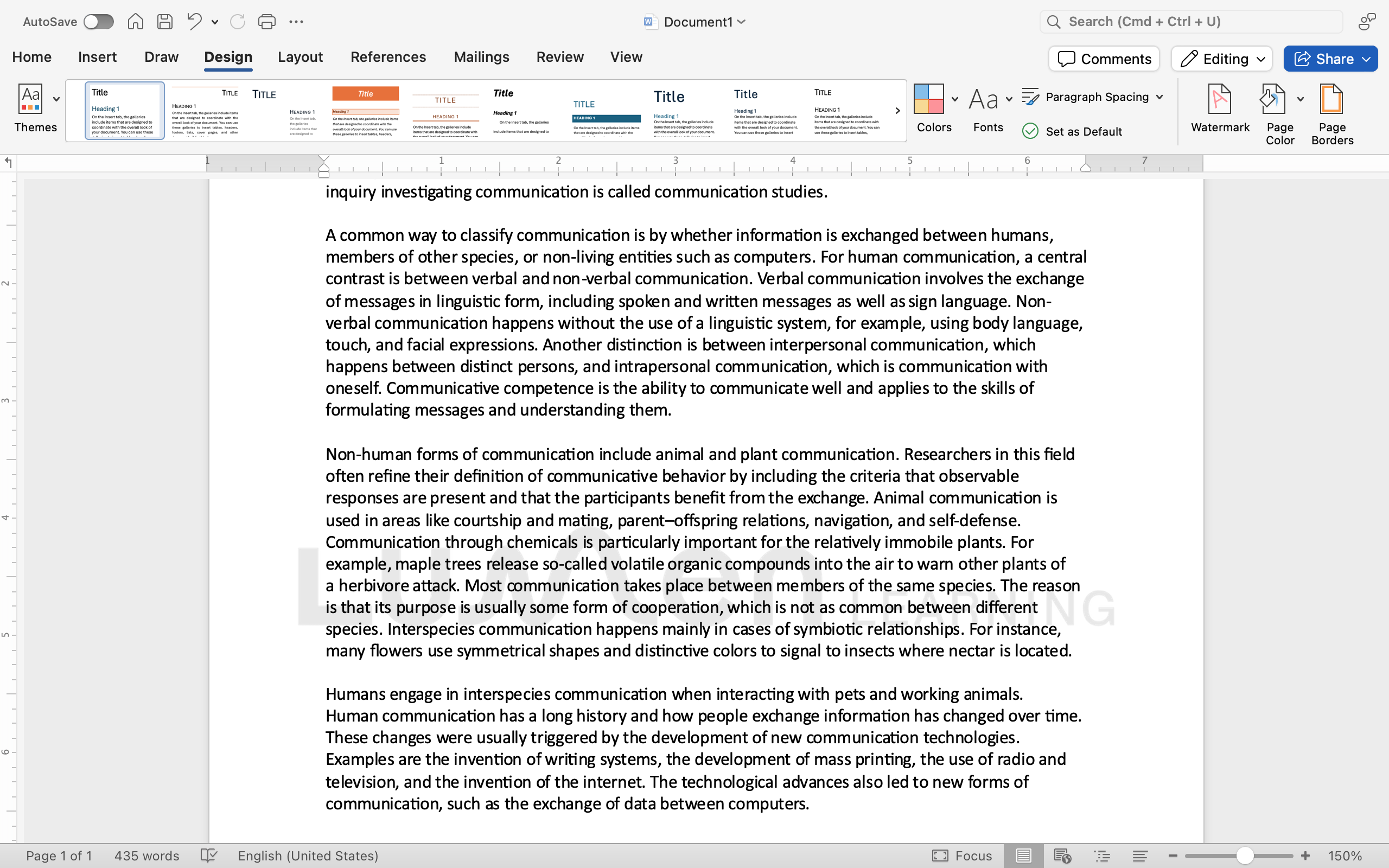This screenshot has height=868, width=1389.
Task: Click English (United States) language indicator
Action: coord(308,856)
